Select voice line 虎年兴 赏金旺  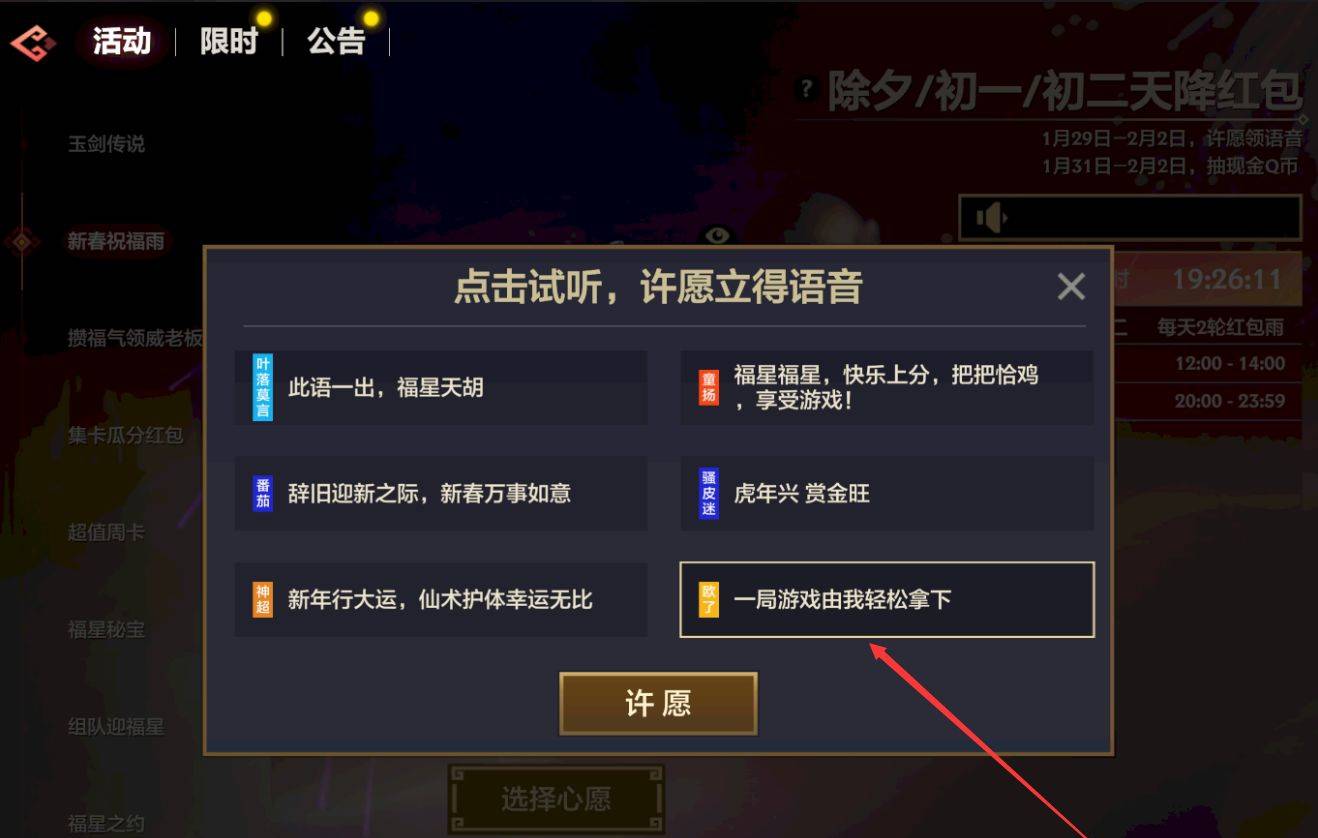tap(887, 493)
